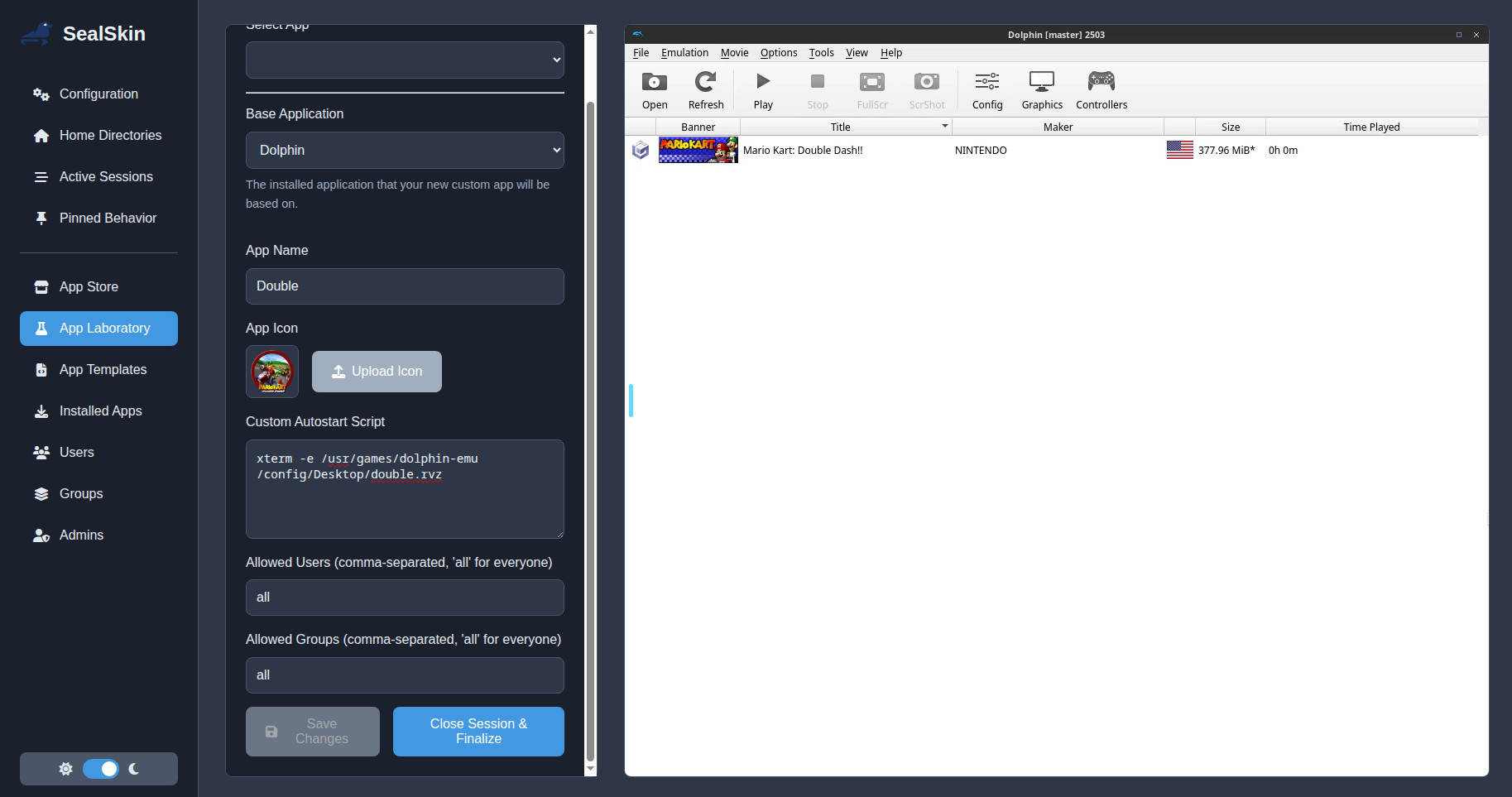Select Installed Apps in the sidebar

click(x=98, y=411)
